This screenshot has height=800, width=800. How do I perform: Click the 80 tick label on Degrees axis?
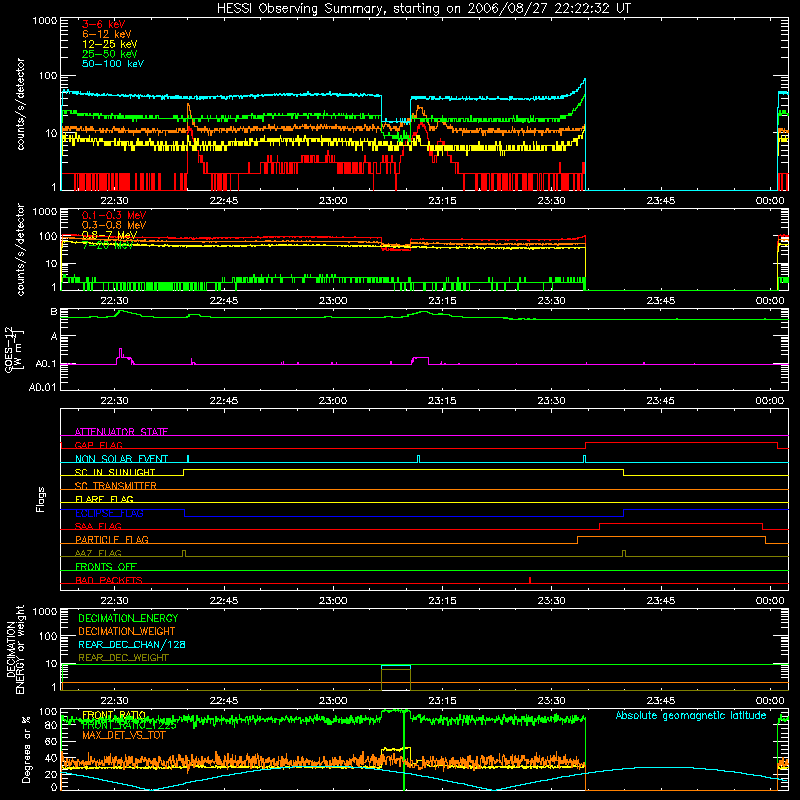pyautogui.click(x=51, y=726)
